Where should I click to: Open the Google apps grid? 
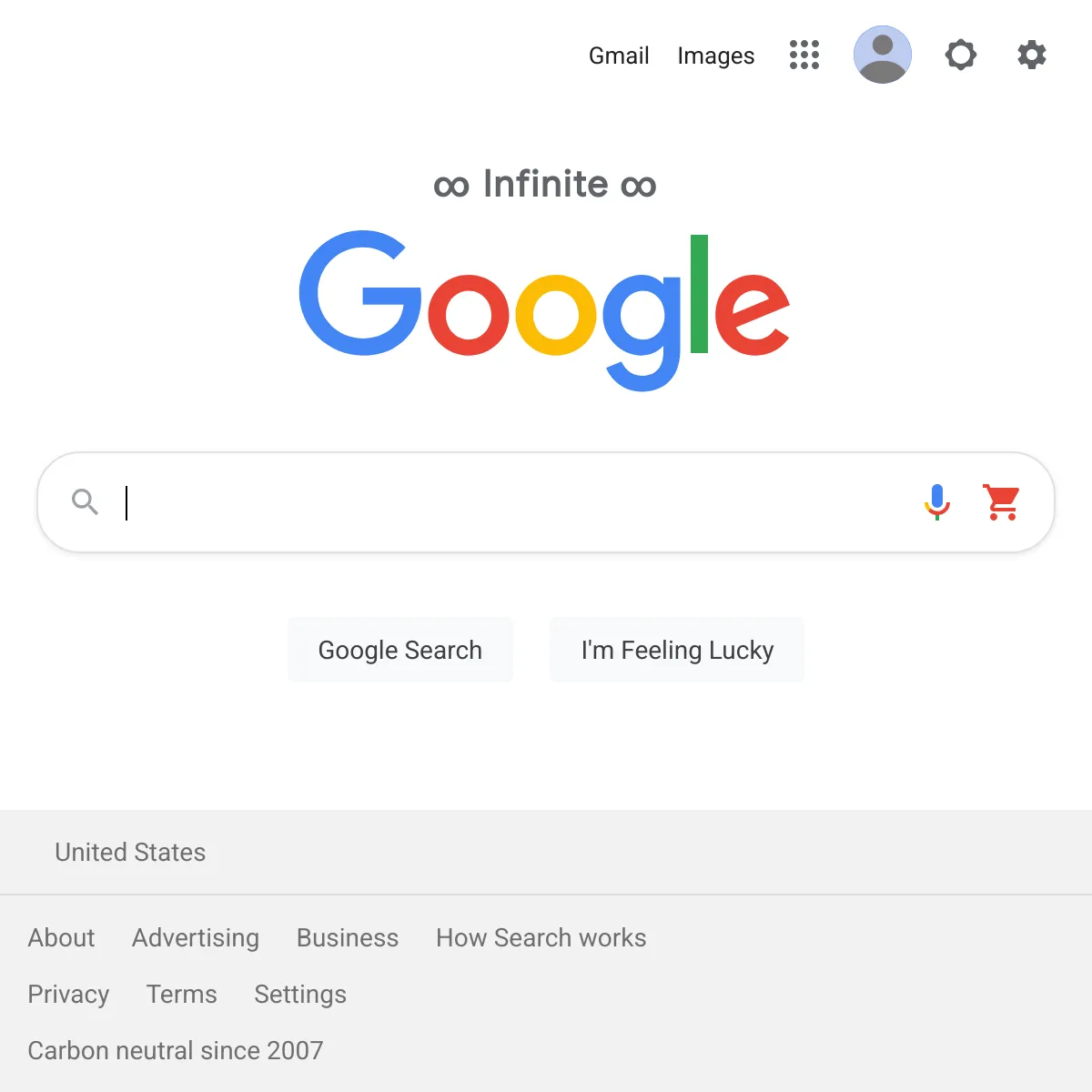[x=804, y=55]
